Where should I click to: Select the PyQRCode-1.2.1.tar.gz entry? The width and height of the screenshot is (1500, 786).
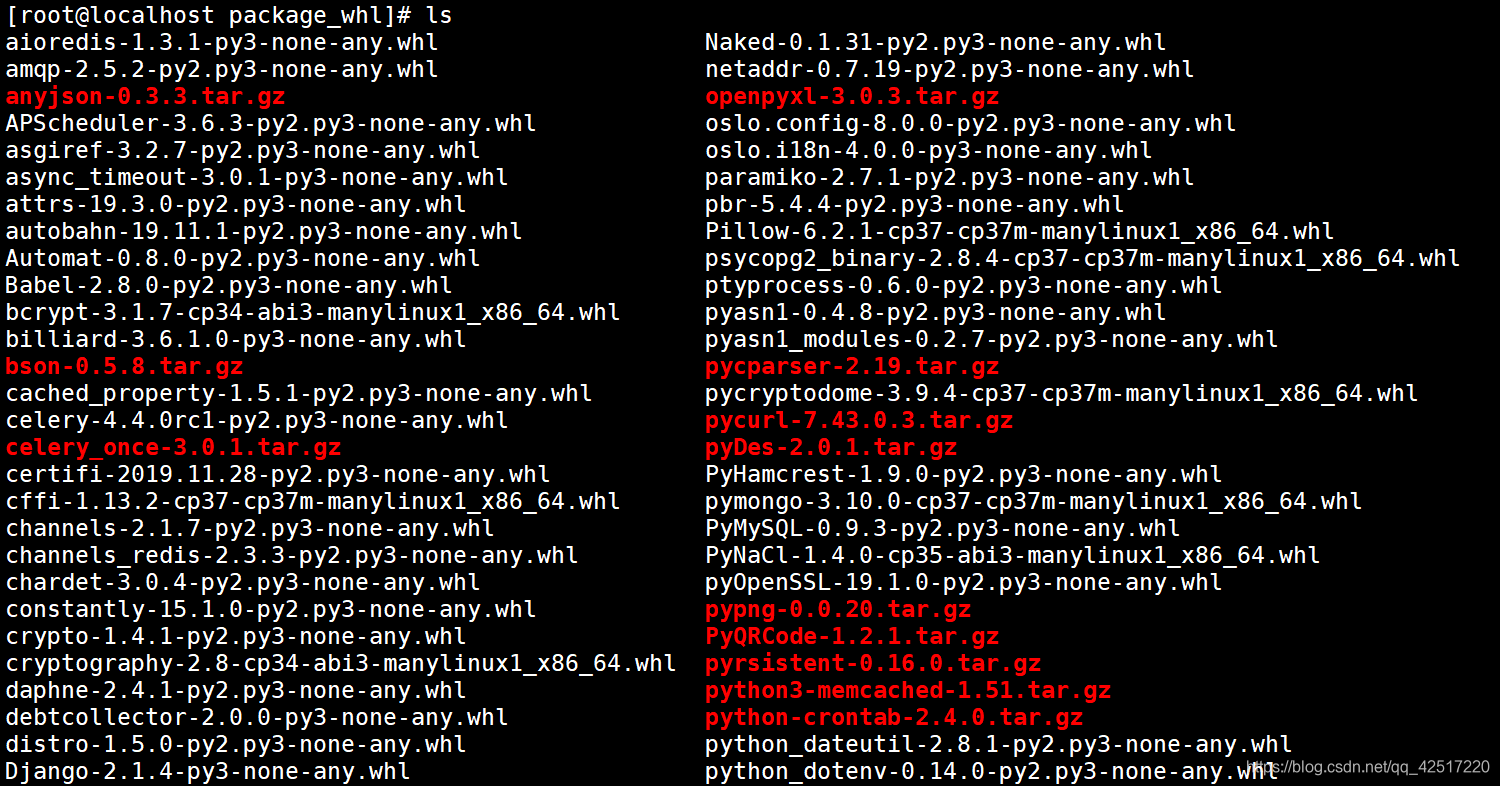pos(850,637)
